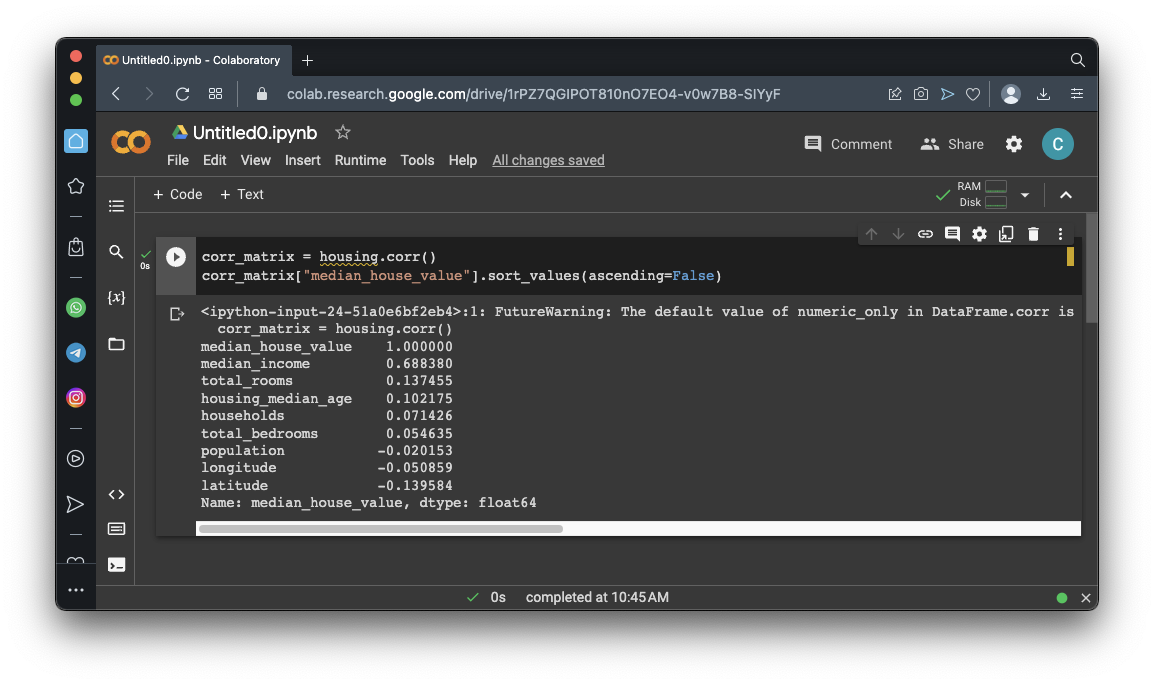Open the Files folder panel
This screenshot has height=684, width=1154.
(117, 344)
